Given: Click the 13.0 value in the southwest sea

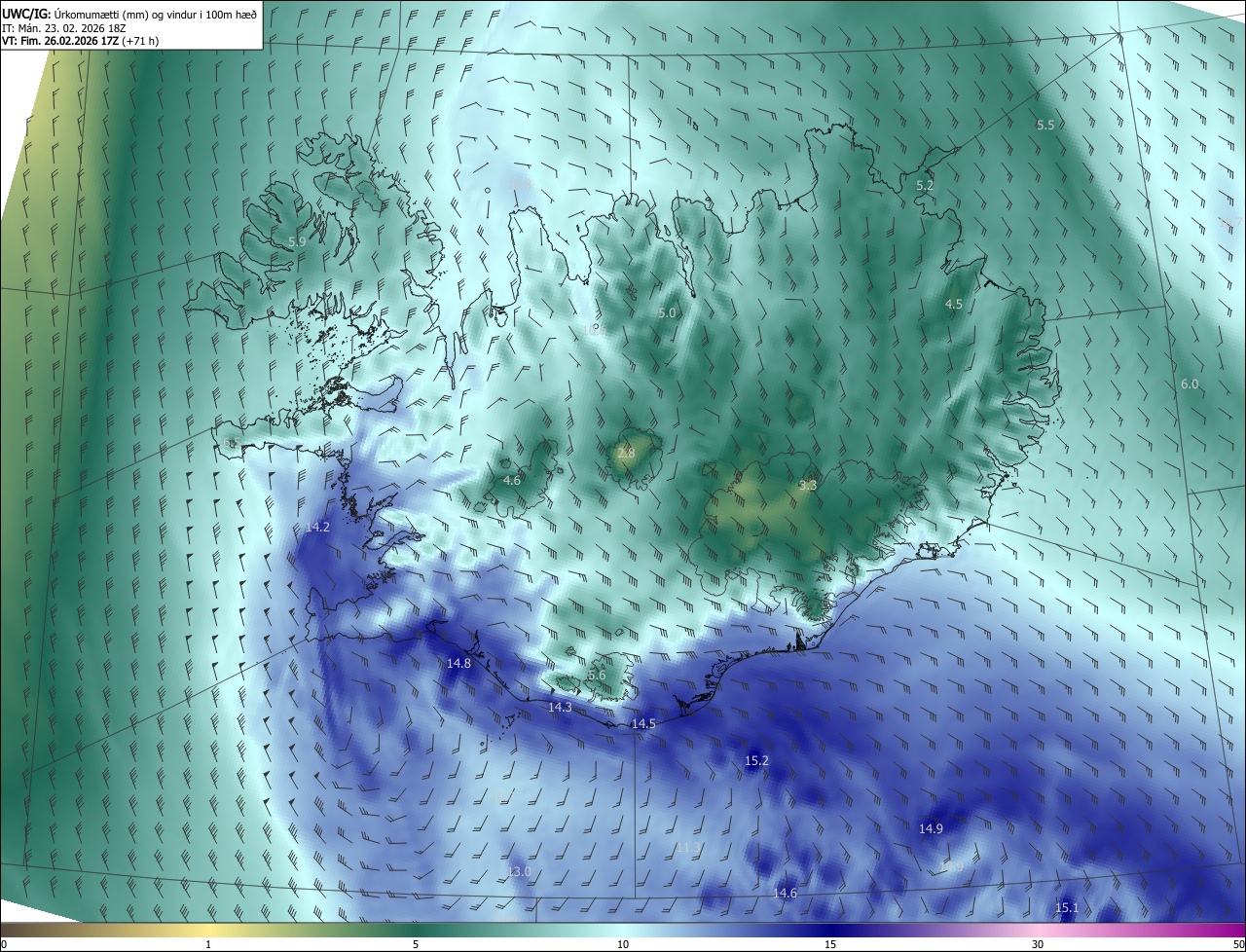Looking at the screenshot, I should [x=520, y=871].
